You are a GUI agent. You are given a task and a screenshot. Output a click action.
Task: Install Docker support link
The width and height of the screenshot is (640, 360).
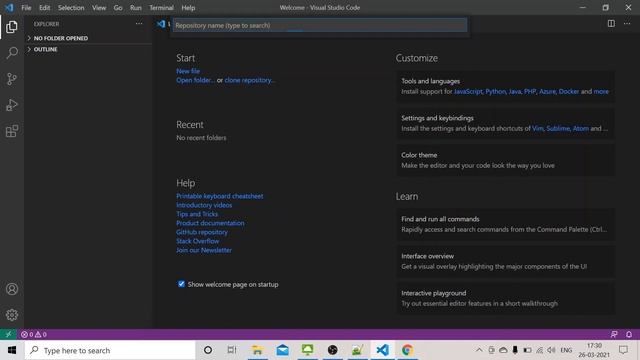pos(569,91)
